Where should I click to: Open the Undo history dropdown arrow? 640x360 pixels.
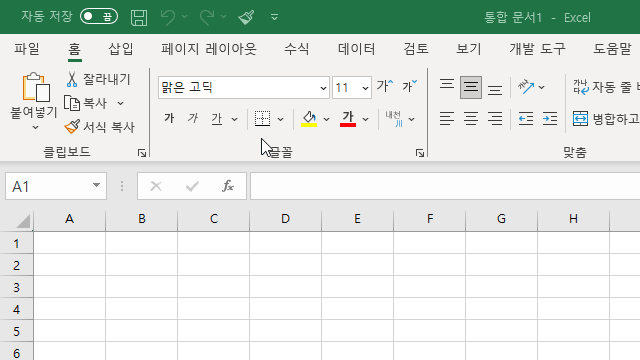pyautogui.click(x=184, y=17)
